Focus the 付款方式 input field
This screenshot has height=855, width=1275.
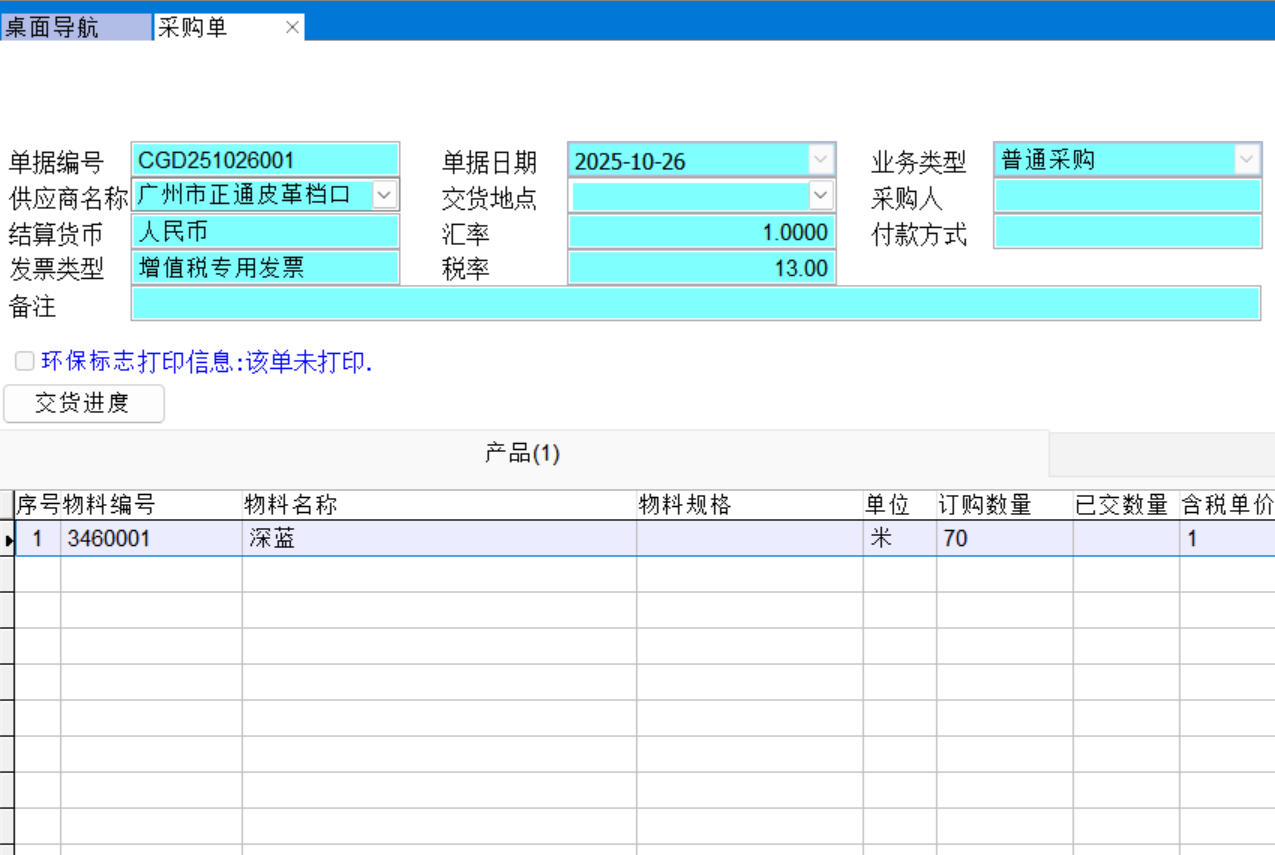coord(1127,232)
